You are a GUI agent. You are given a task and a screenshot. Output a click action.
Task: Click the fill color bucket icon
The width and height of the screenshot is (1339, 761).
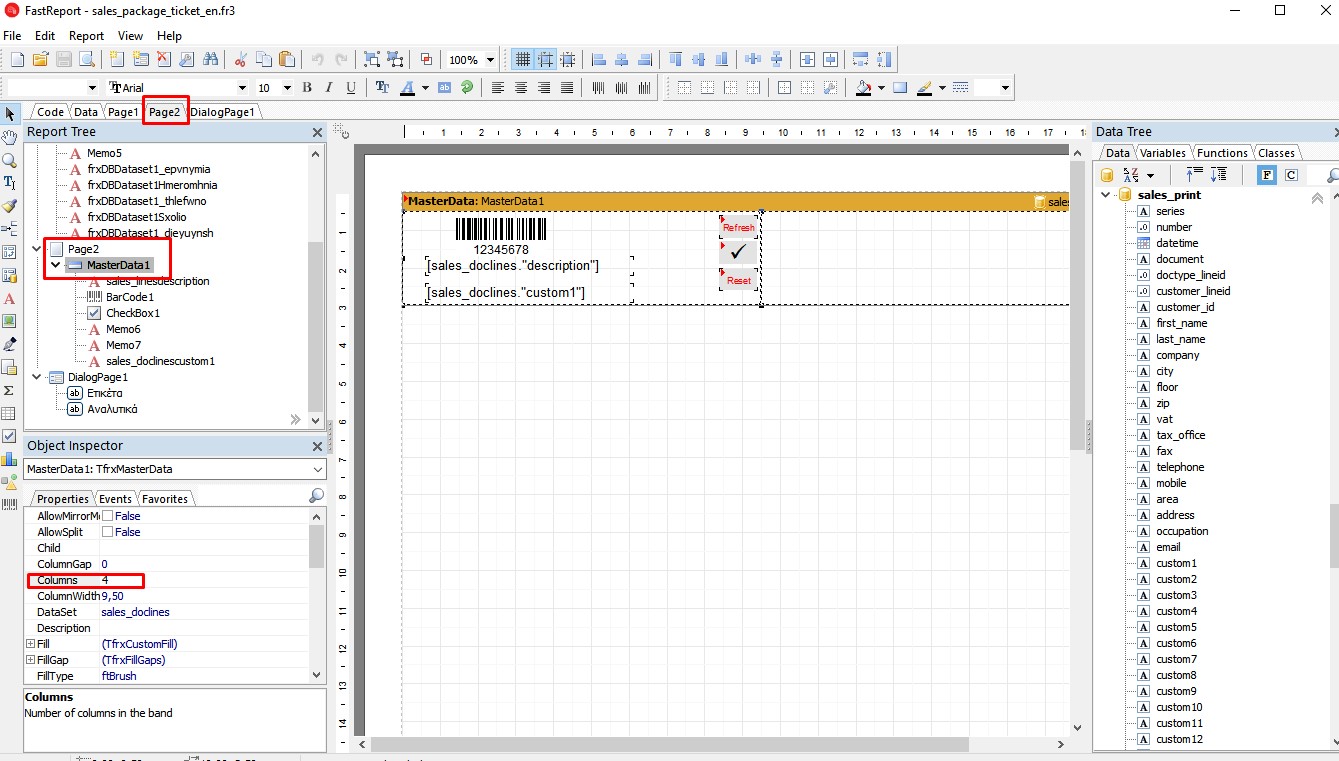pyautogui.click(x=864, y=88)
